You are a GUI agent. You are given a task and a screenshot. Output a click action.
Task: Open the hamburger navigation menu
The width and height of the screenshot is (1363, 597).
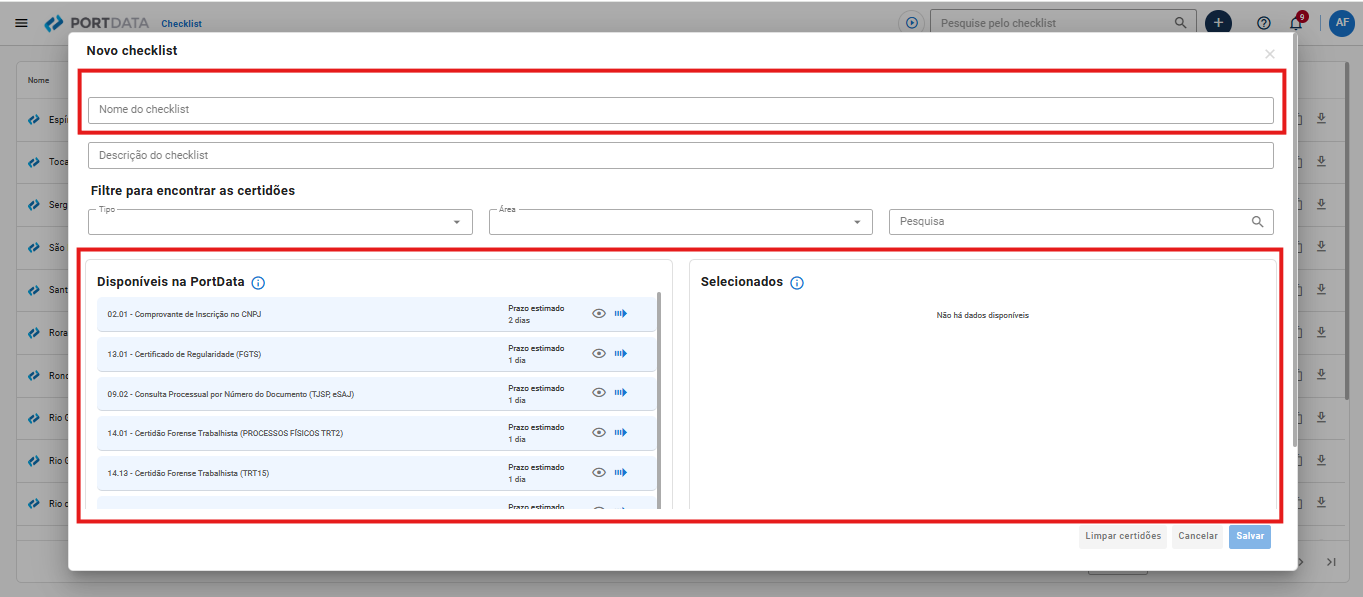(22, 23)
